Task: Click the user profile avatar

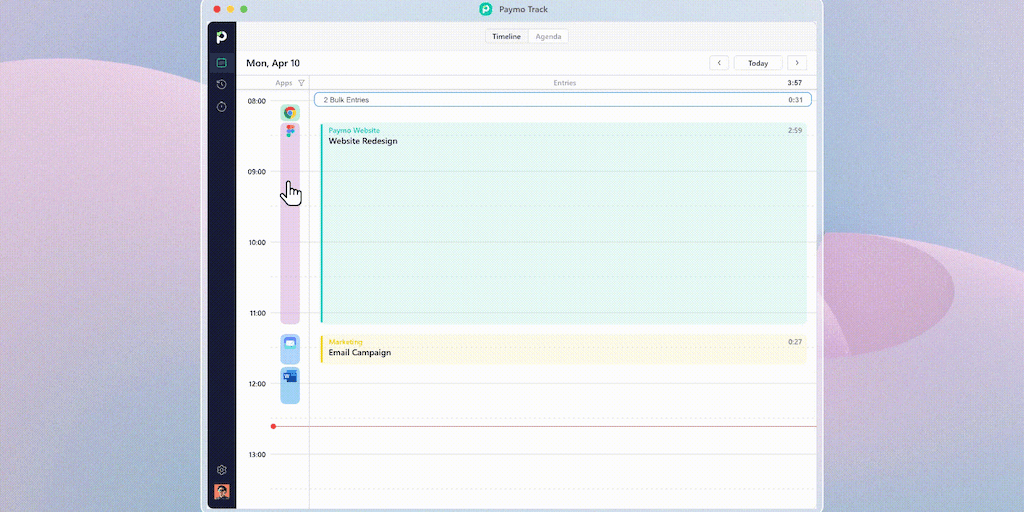Action: [222, 491]
